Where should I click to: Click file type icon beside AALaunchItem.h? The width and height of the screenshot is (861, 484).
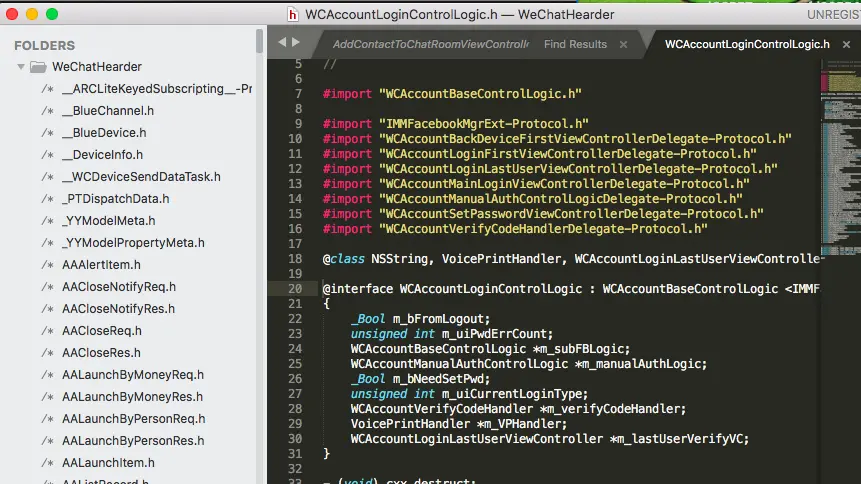coord(48,463)
